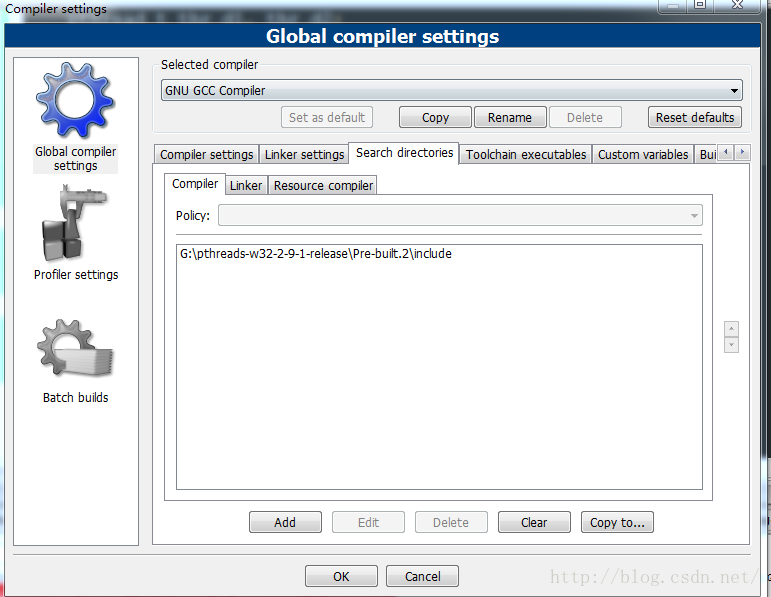Viewport: 771px width, 597px height.
Task: Open the Custom variables tab
Action: click(643, 154)
